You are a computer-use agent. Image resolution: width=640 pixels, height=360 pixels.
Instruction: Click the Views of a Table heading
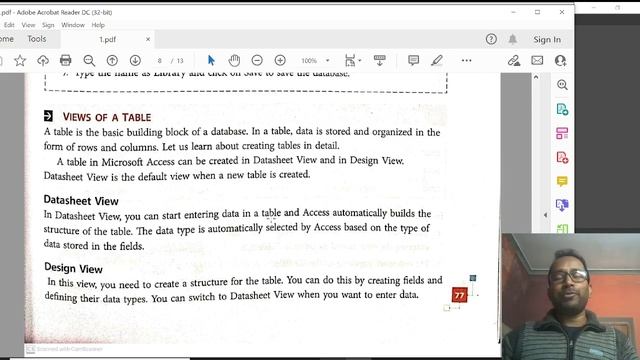(107, 117)
